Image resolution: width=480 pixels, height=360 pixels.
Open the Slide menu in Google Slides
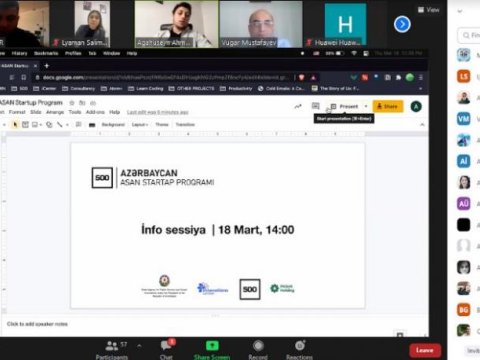tap(36, 112)
